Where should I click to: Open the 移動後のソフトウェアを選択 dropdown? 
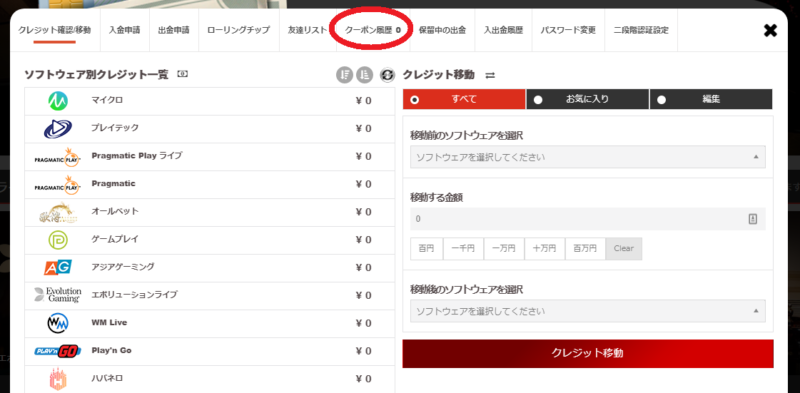[588, 311]
